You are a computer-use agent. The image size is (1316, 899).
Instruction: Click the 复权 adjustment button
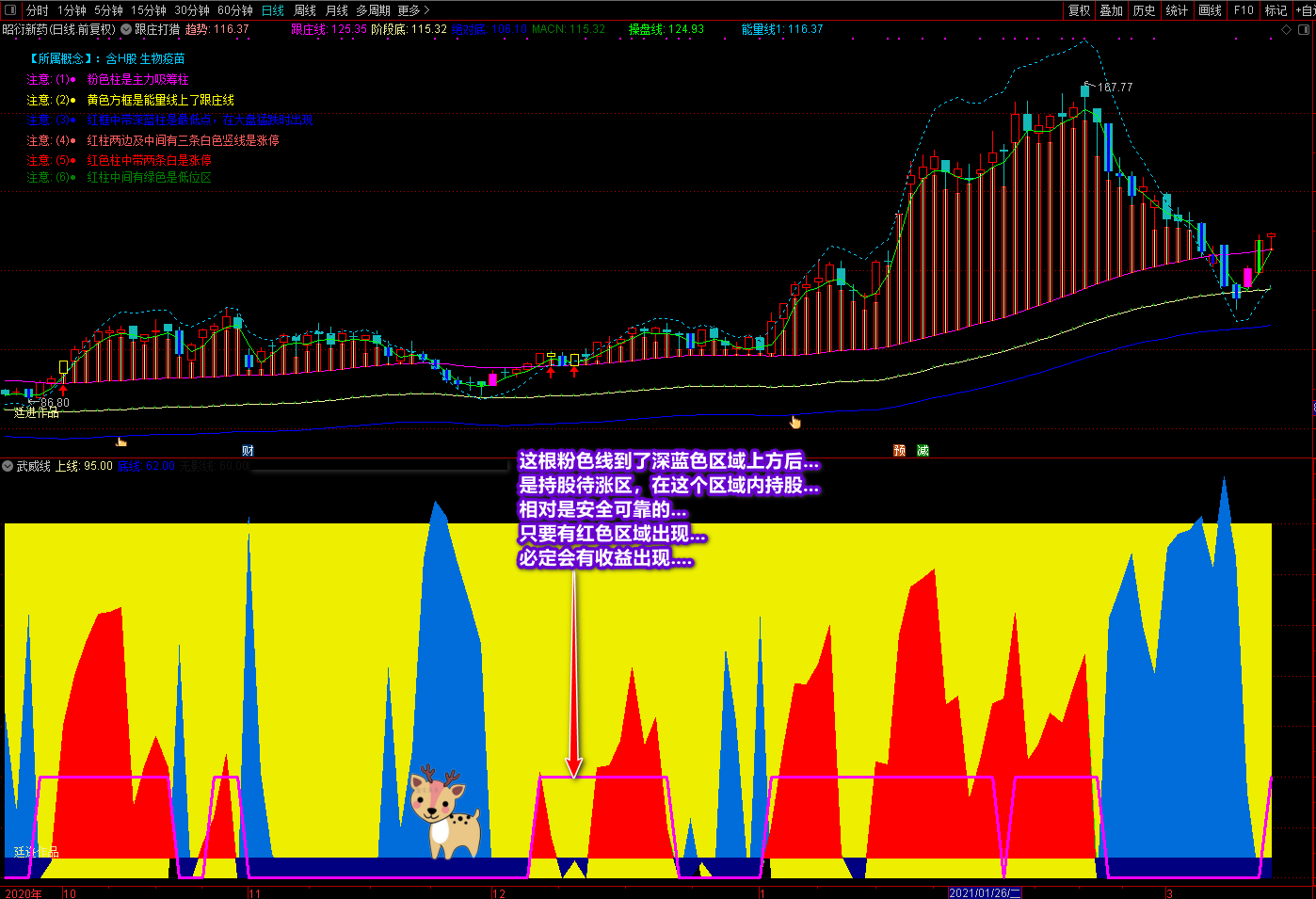[1080, 10]
